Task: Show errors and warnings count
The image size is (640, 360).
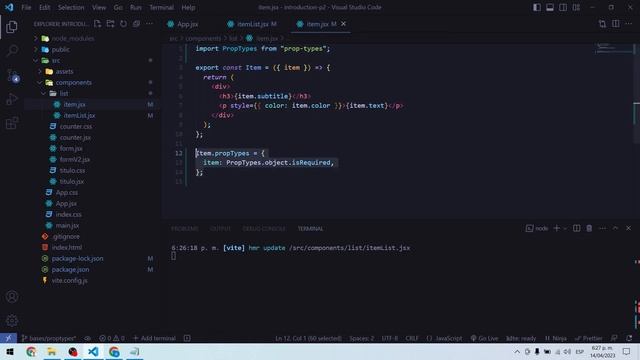Action: [112, 338]
